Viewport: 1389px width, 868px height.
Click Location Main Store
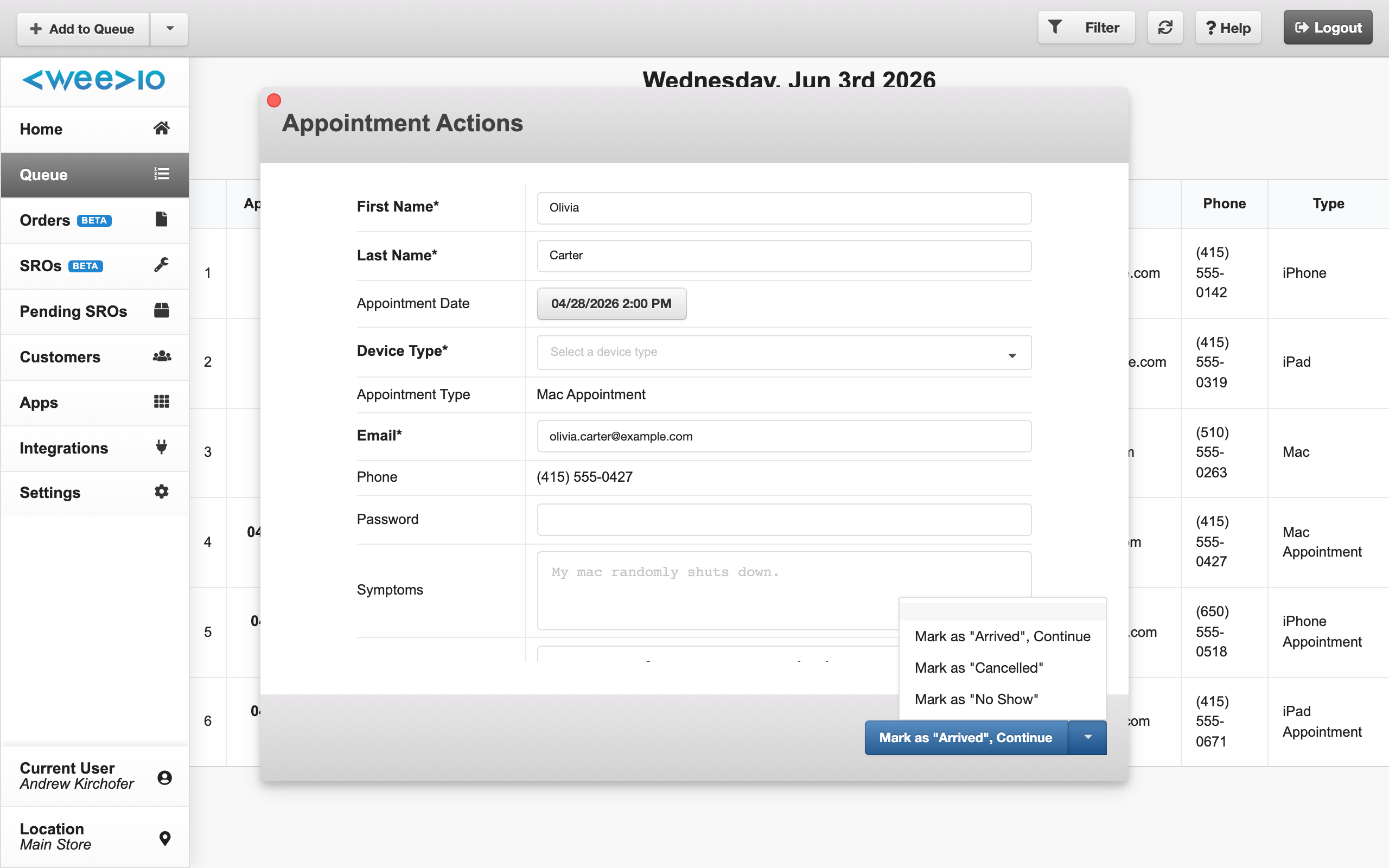click(95, 837)
